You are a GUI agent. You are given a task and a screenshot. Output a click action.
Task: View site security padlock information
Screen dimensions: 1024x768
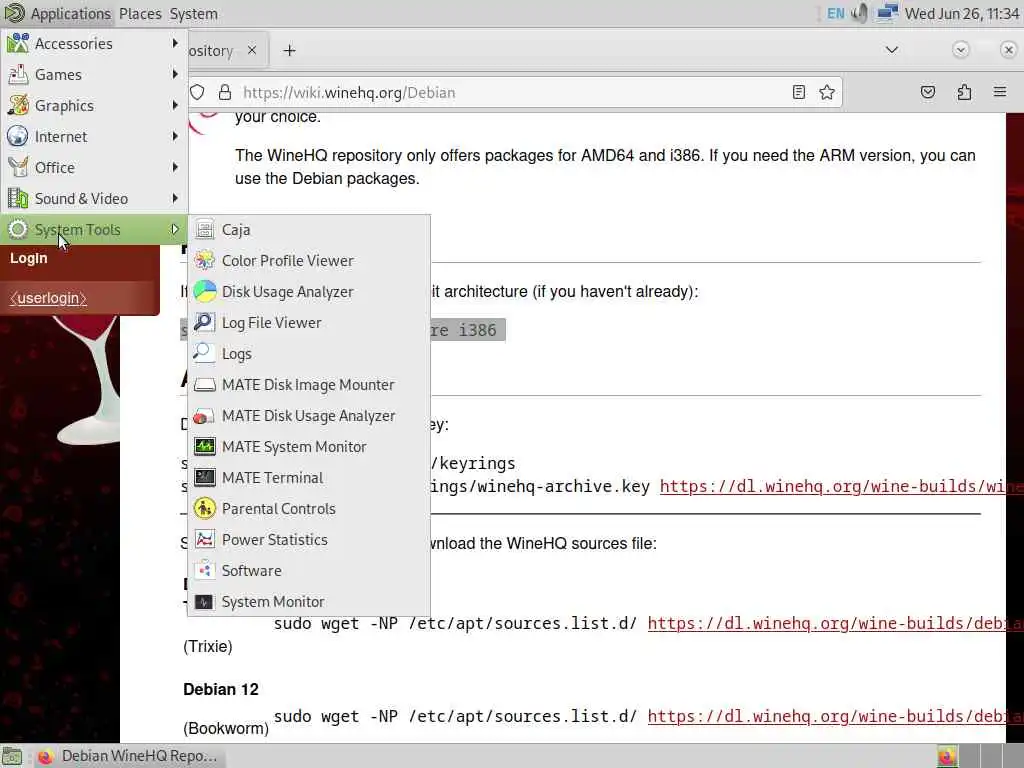point(225,93)
